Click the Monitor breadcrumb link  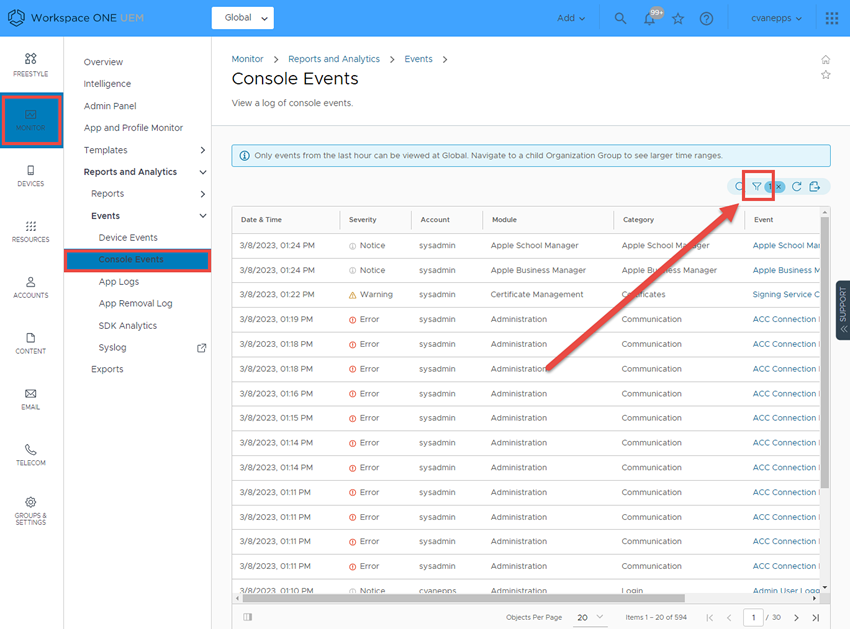(247, 59)
